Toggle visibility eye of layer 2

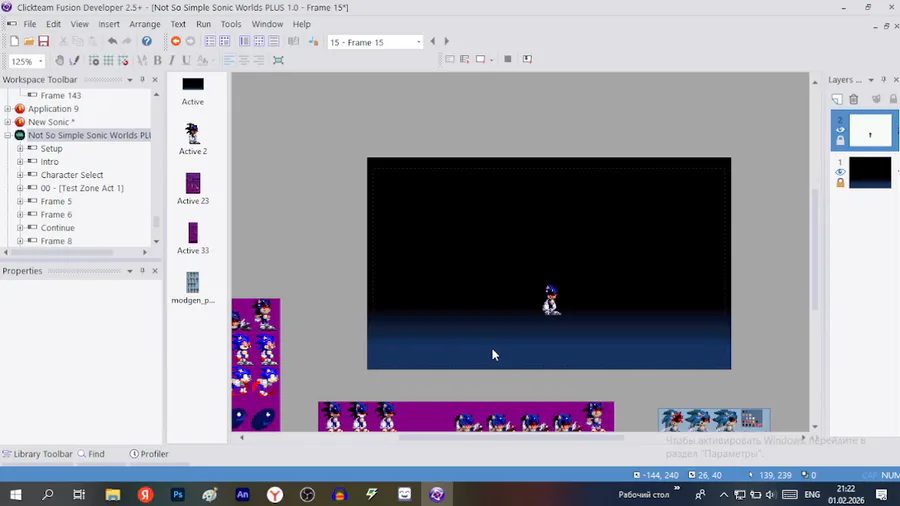(840, 130)
